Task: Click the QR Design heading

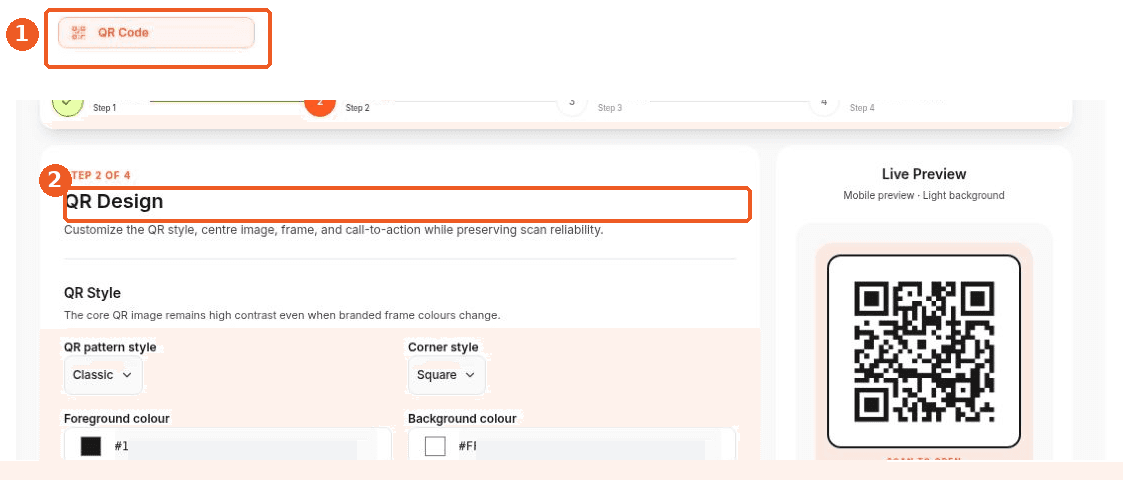Action: (115, 201)
